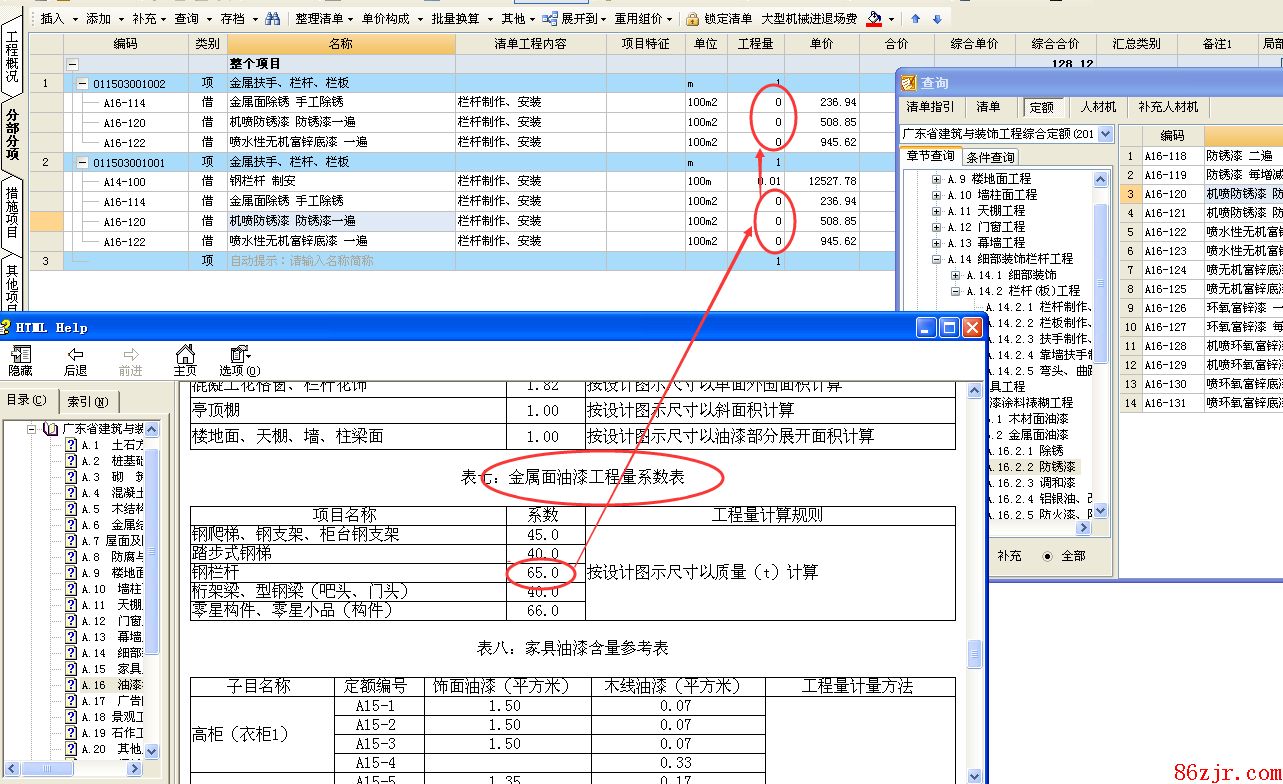The image size is (1283, 784).
Task: Switch to the 人材机 tab in query panel
Action: 1097,107
